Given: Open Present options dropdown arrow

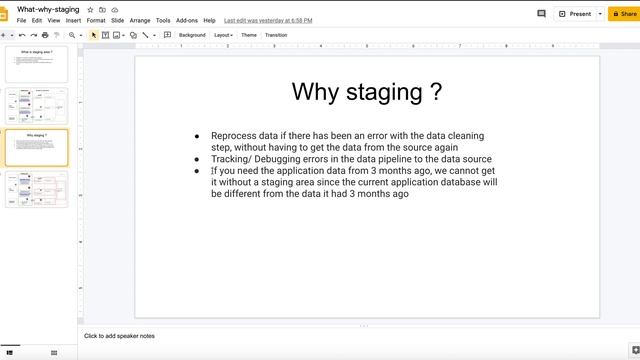Looking at the screenshot, I should [x=600, y=14].
